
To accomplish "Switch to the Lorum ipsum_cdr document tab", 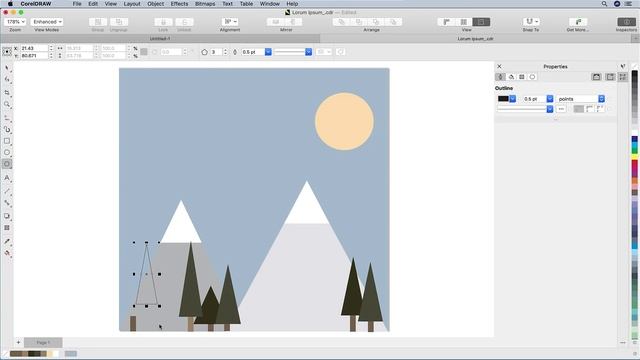I will click(x=476, y=39).
